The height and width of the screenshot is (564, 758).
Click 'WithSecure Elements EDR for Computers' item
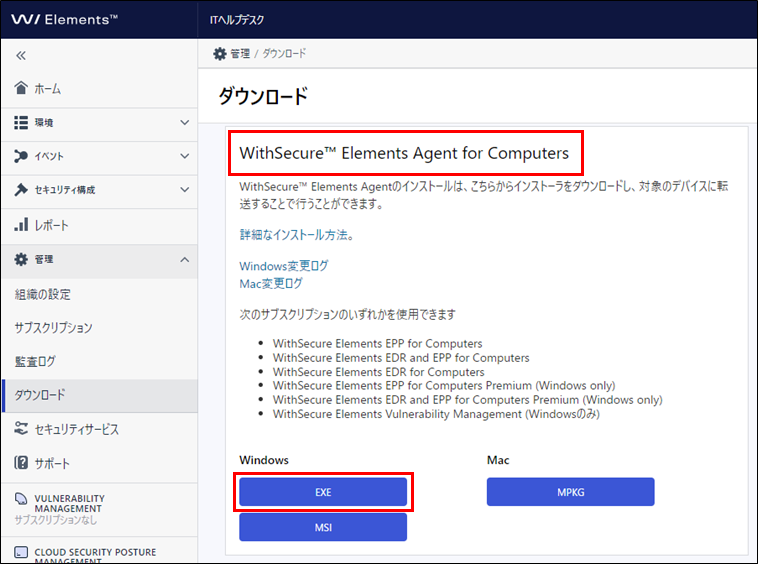379,372
